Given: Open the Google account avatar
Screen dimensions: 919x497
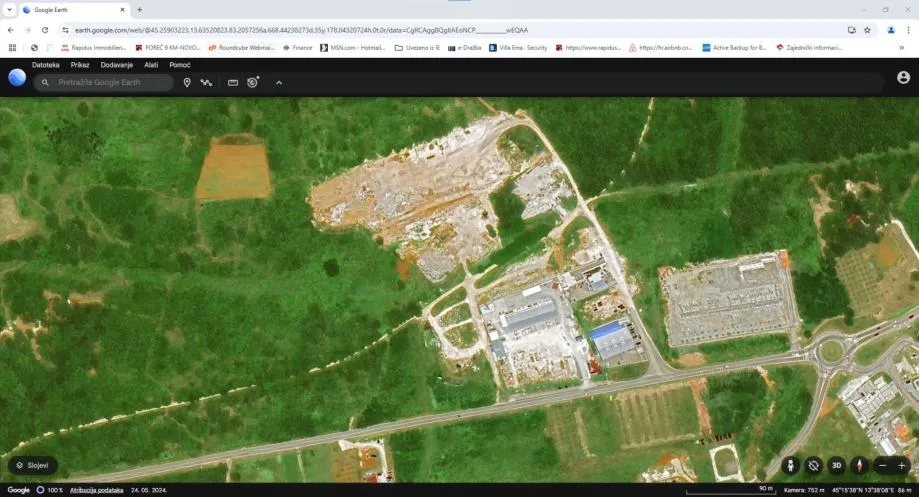Looking at the screenshot, I should 903,77.
